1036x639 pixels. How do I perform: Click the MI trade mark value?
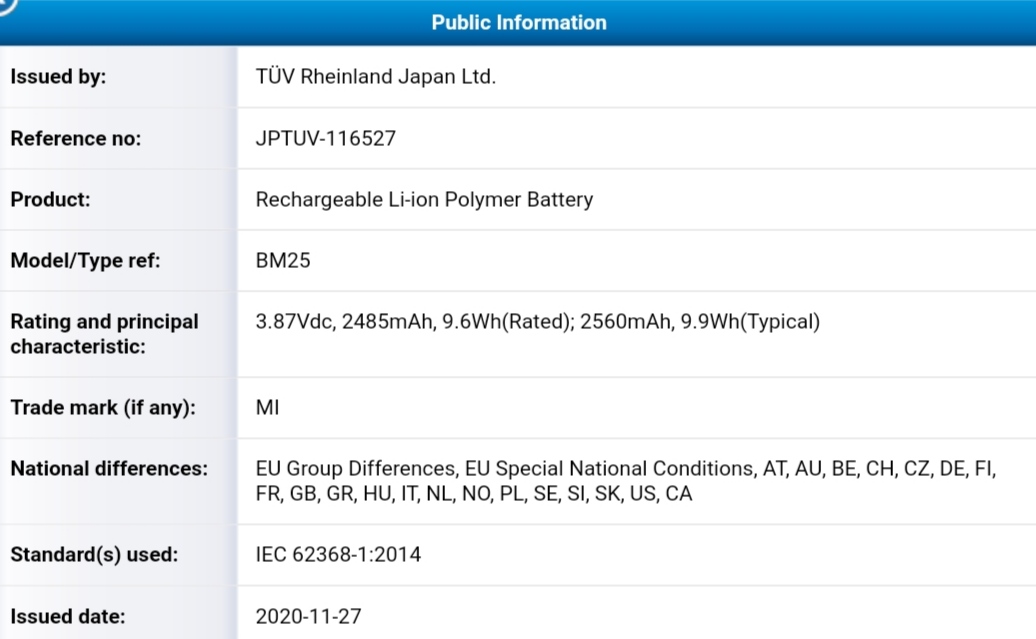click(267, 408)
